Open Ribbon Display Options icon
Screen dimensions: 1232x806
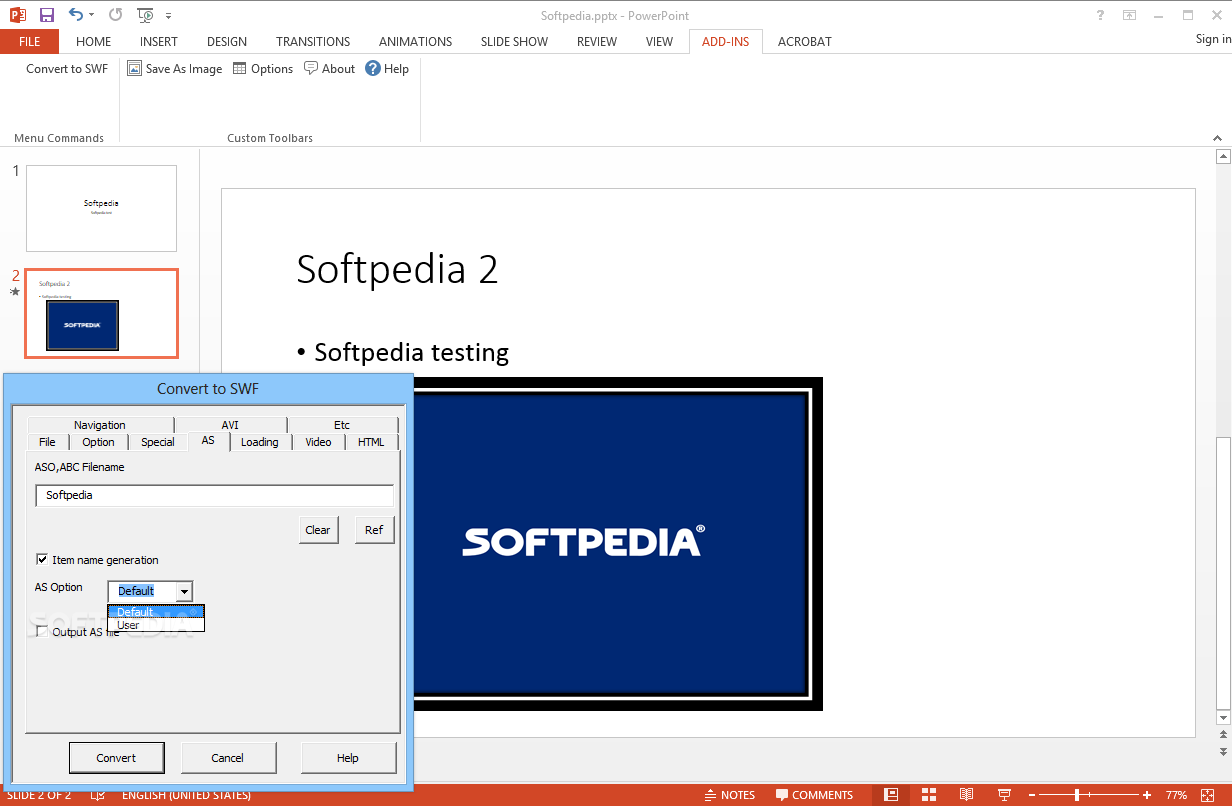click(1129, 15)
